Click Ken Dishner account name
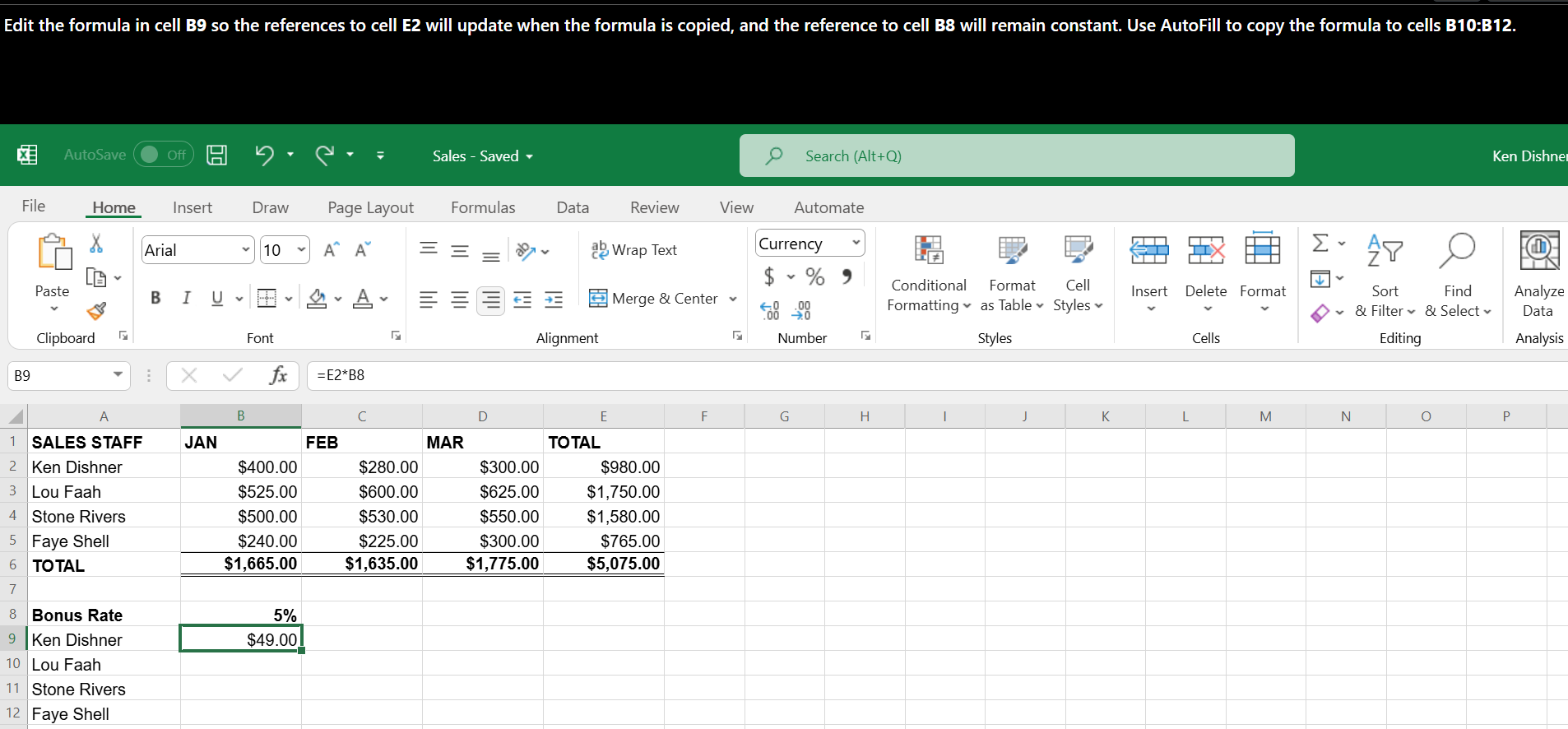The width and height of the screenshot is (1568, 729). [x=1529, y=156]
